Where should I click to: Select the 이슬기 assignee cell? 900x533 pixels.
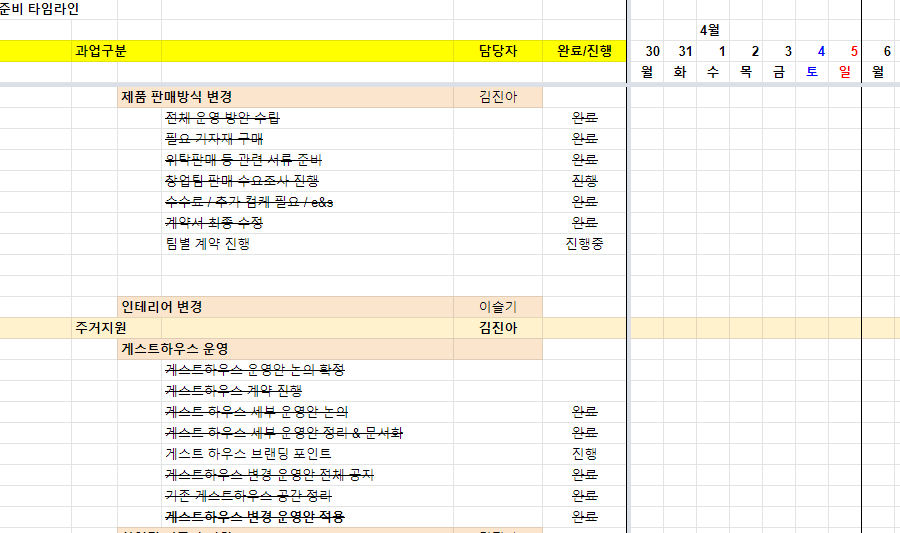(498, 307)
